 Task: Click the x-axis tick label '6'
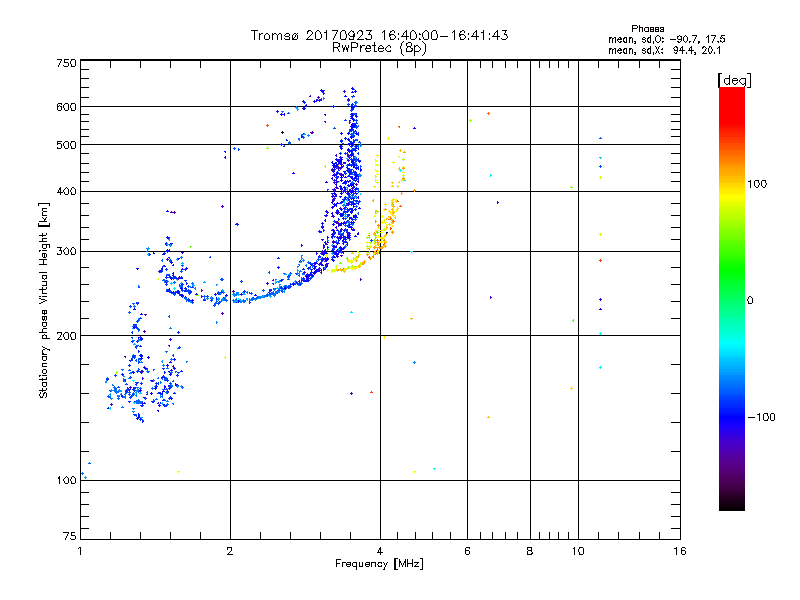[x=467, y=551]
